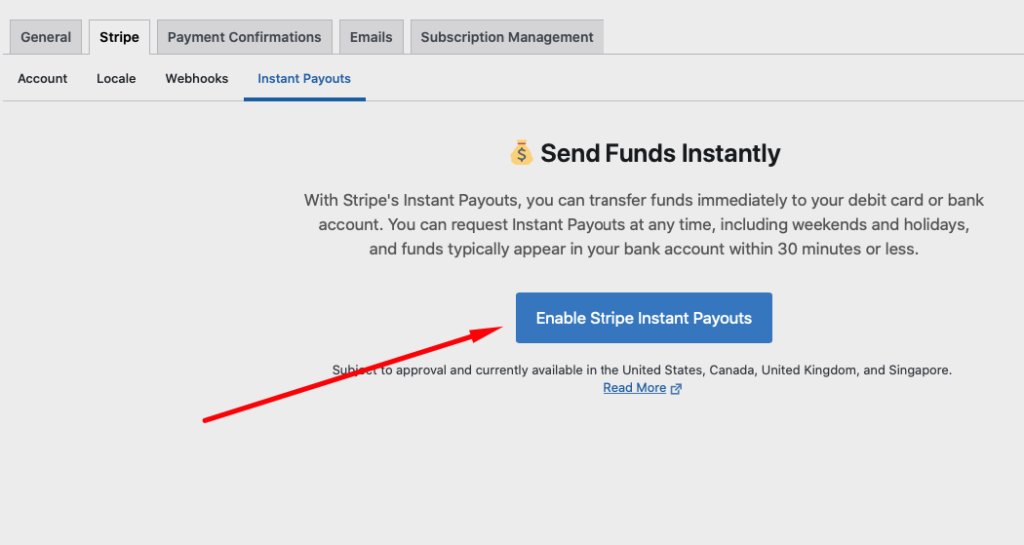Click the Send Funds Instantly heading
The width and height of the screenshot is (1024, 545).
pyautogui.click(x=660, y=153)
